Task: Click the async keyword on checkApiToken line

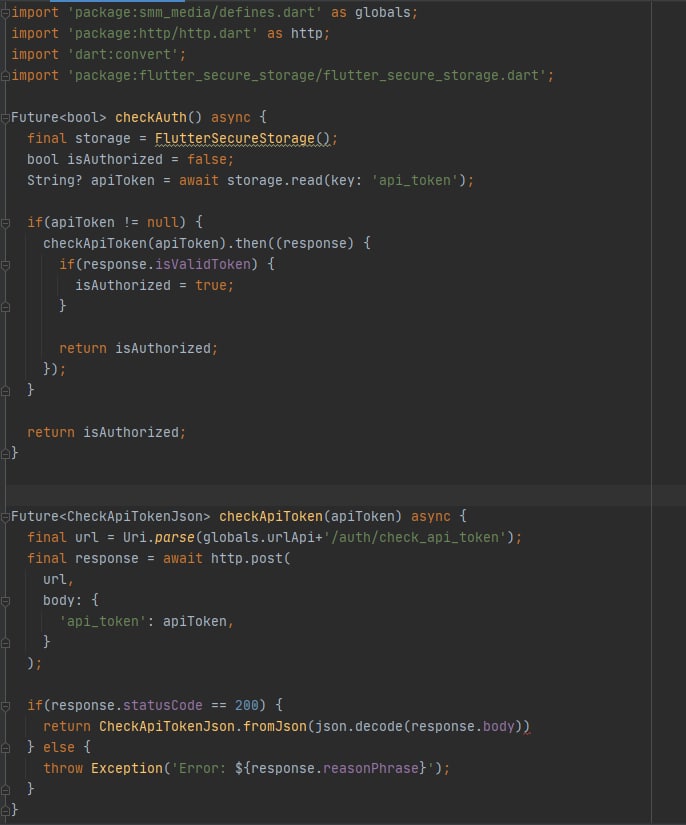Action: point(430,516)
